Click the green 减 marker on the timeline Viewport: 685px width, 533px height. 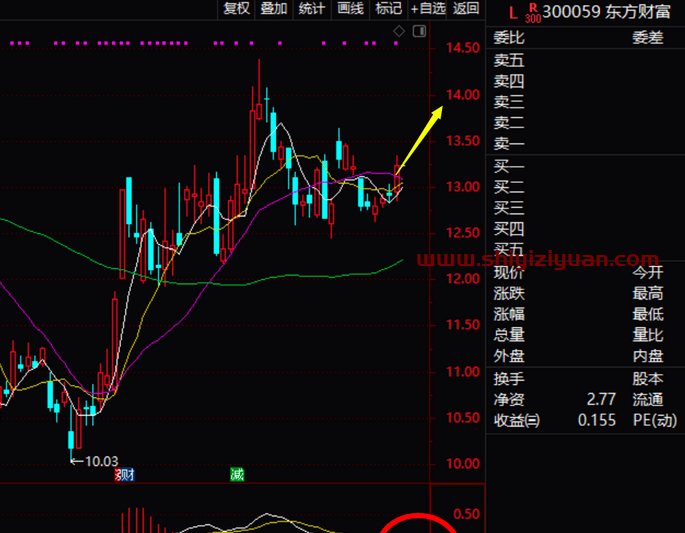(236, 474)
